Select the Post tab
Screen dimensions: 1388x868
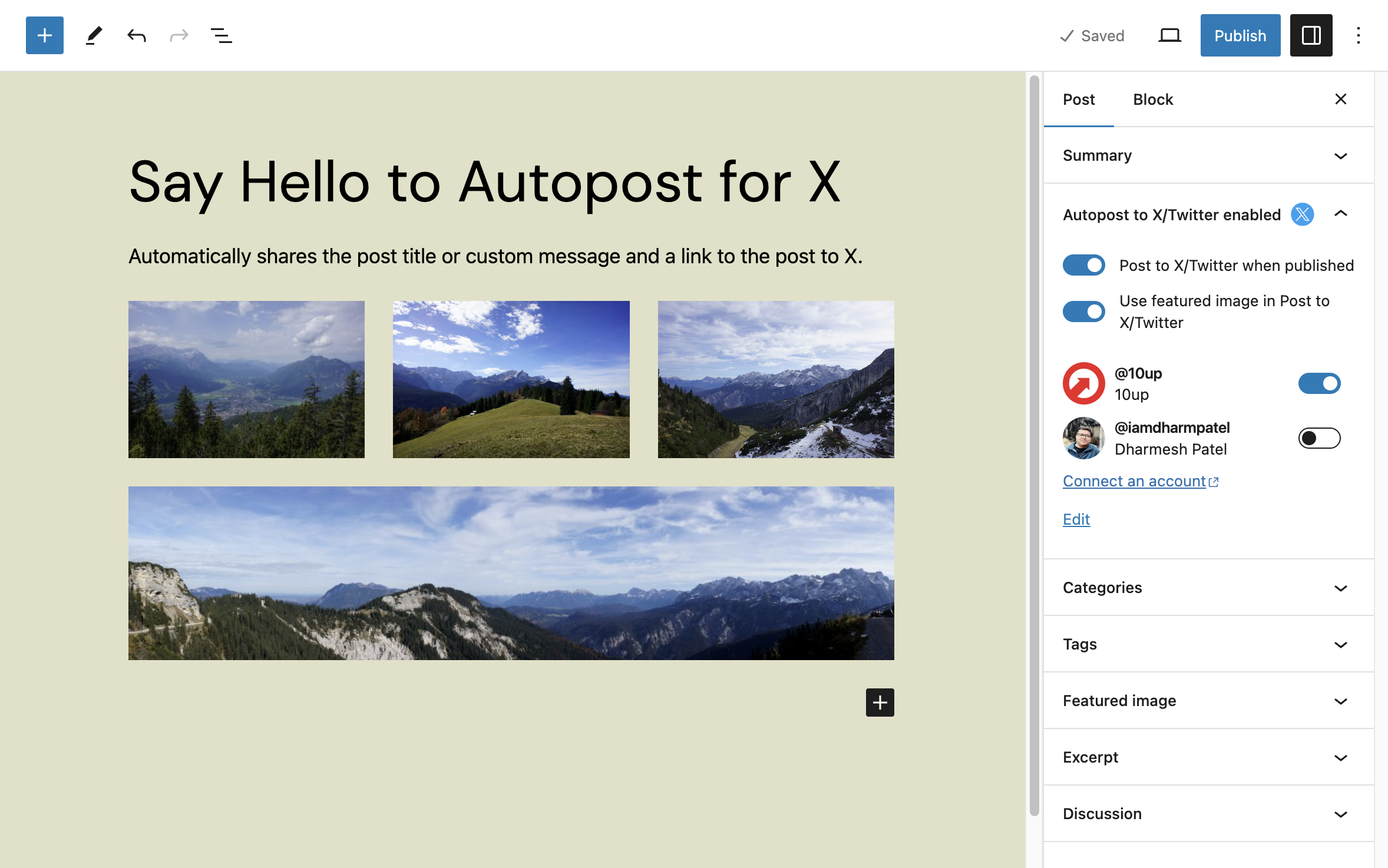pos(1079,100)
